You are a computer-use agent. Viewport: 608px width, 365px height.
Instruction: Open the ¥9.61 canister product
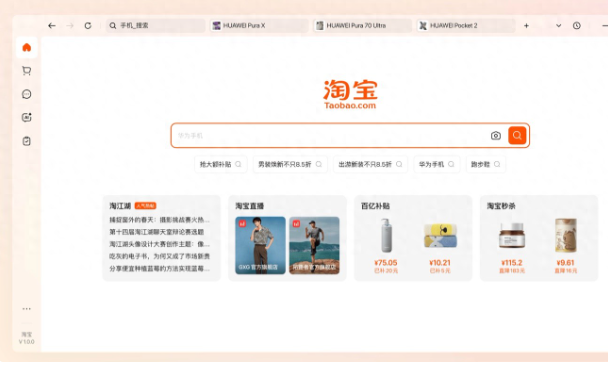[x=565, y=246]
